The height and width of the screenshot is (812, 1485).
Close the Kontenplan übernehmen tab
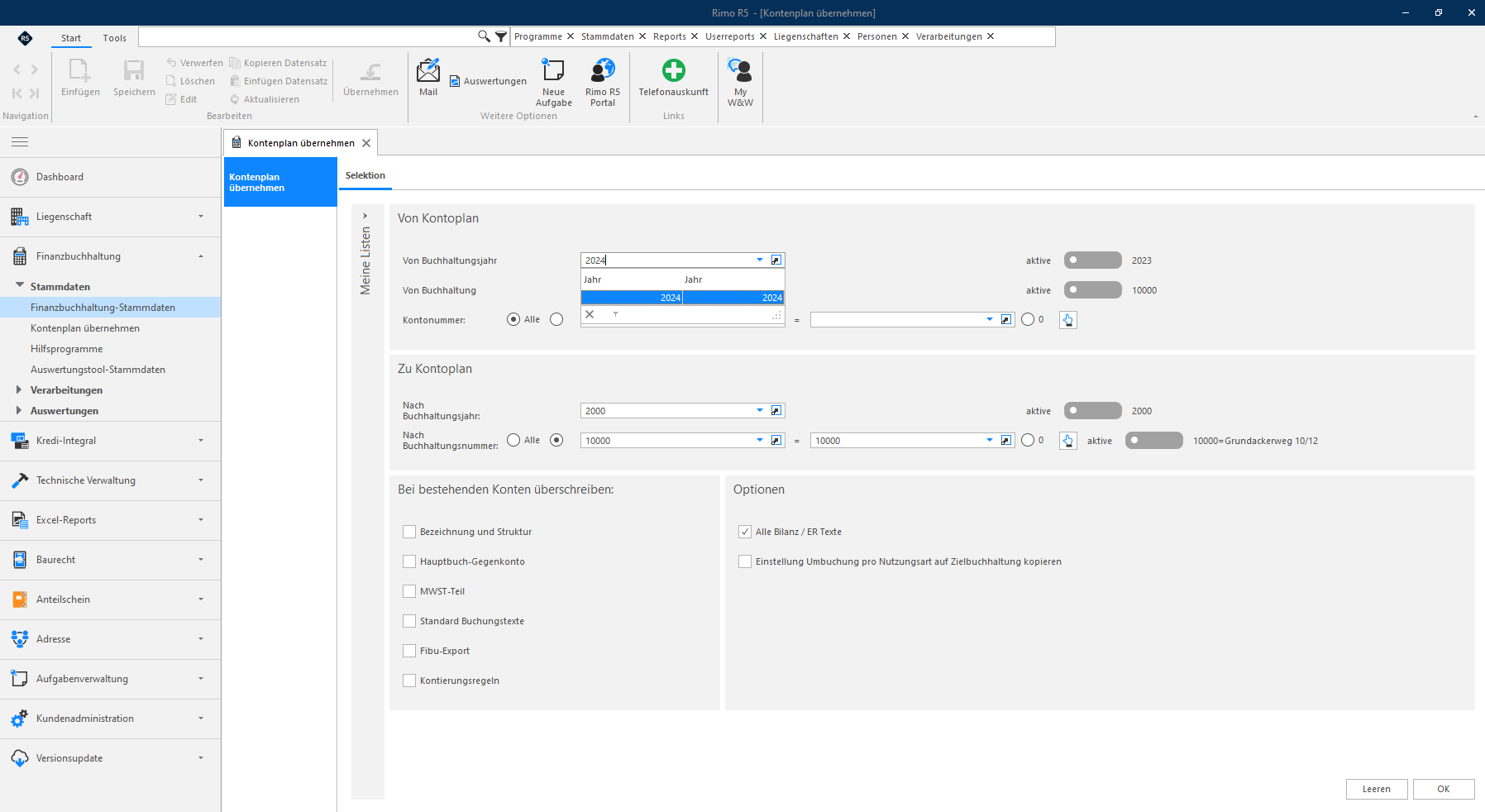coord(366,143)
